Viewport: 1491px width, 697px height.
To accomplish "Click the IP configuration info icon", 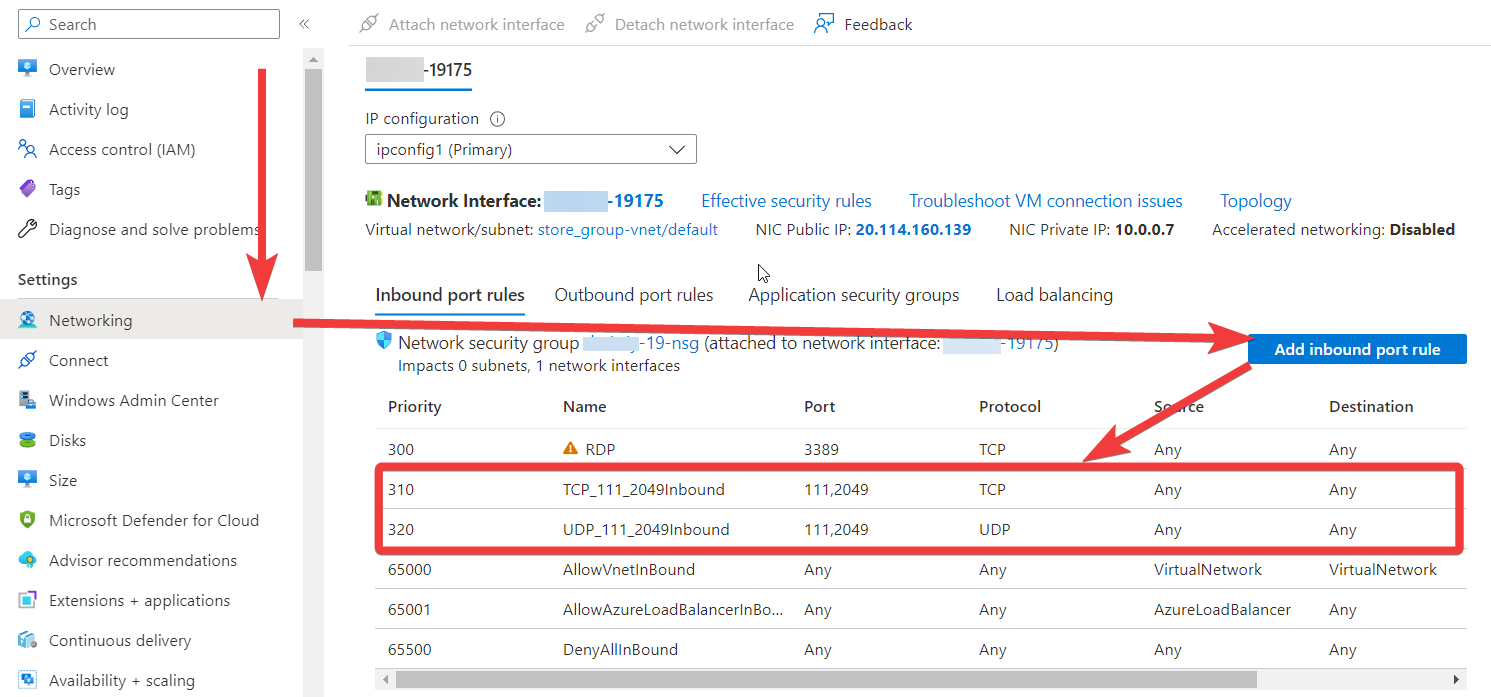I will pos(497,119).
